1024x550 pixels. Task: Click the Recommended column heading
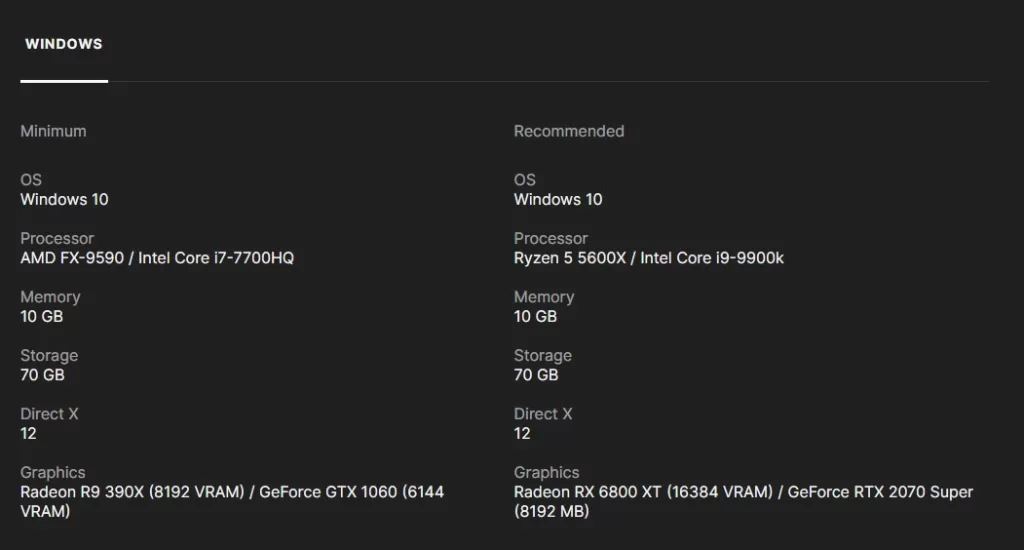pyautogui.click(x=569, y=131)
